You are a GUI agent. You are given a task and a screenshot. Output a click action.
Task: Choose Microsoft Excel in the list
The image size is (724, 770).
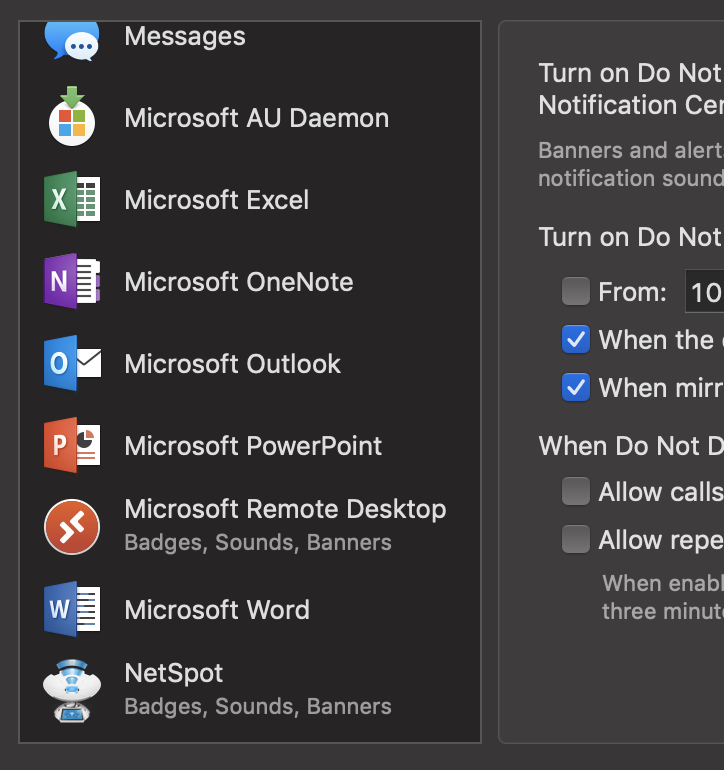(x=217, y=200)
